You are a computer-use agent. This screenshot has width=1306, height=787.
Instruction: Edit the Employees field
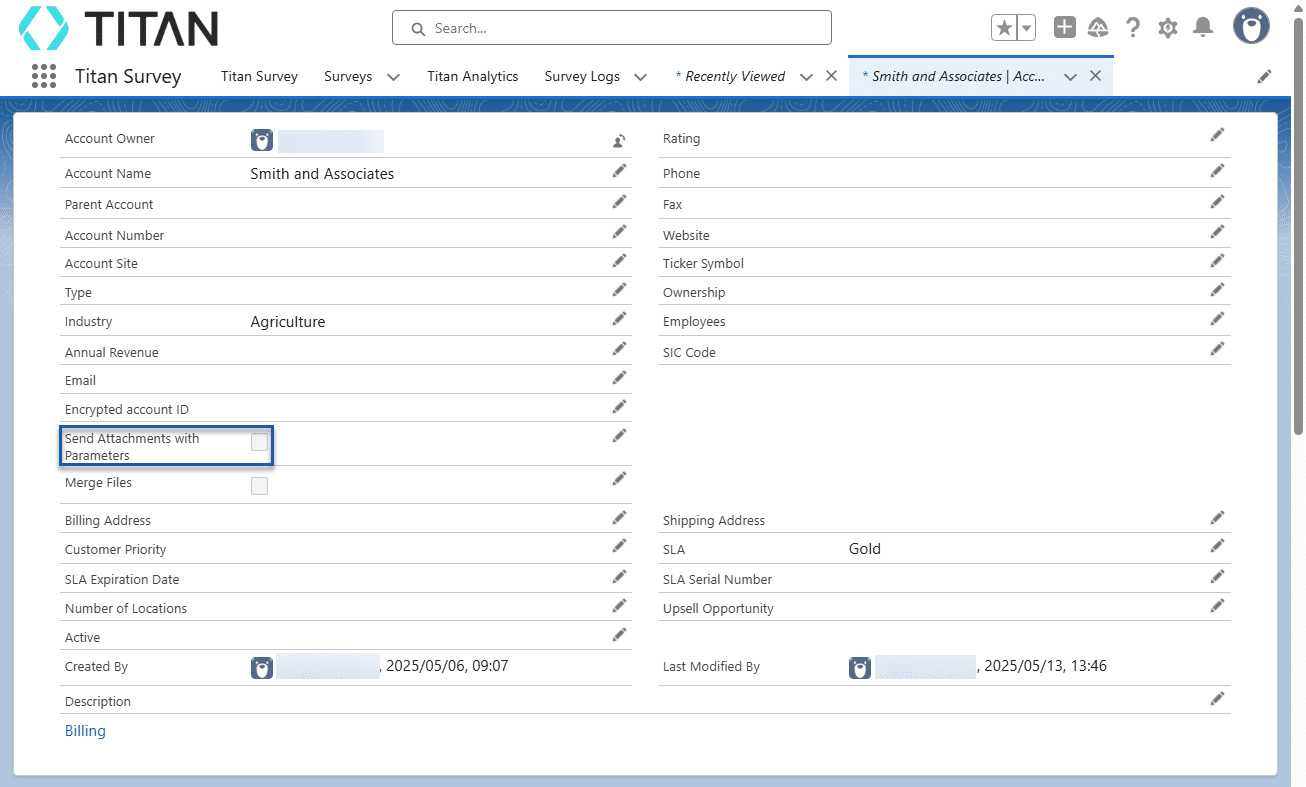click(x=1217, y=319)
